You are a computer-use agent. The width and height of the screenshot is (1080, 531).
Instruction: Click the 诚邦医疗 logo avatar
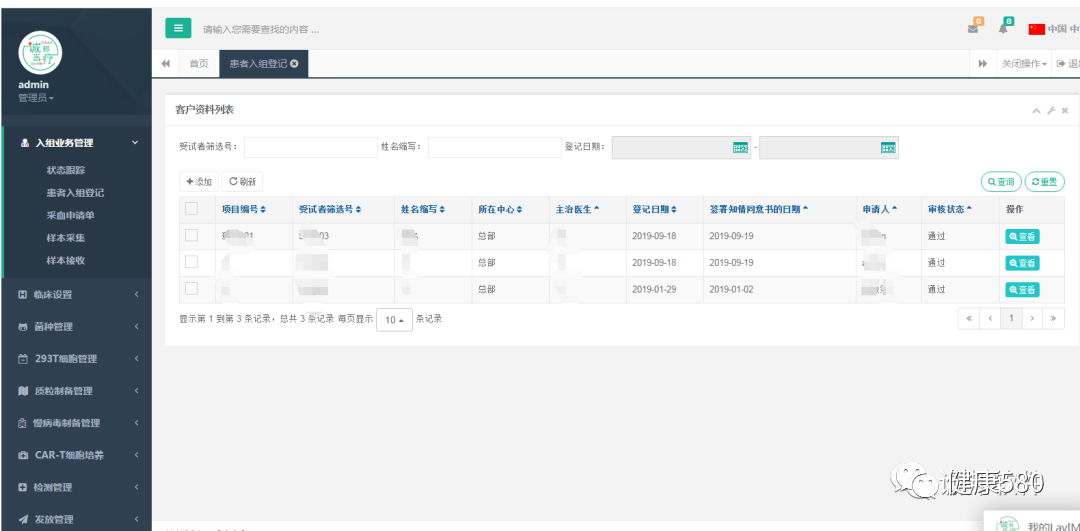(x=40, y=53)
